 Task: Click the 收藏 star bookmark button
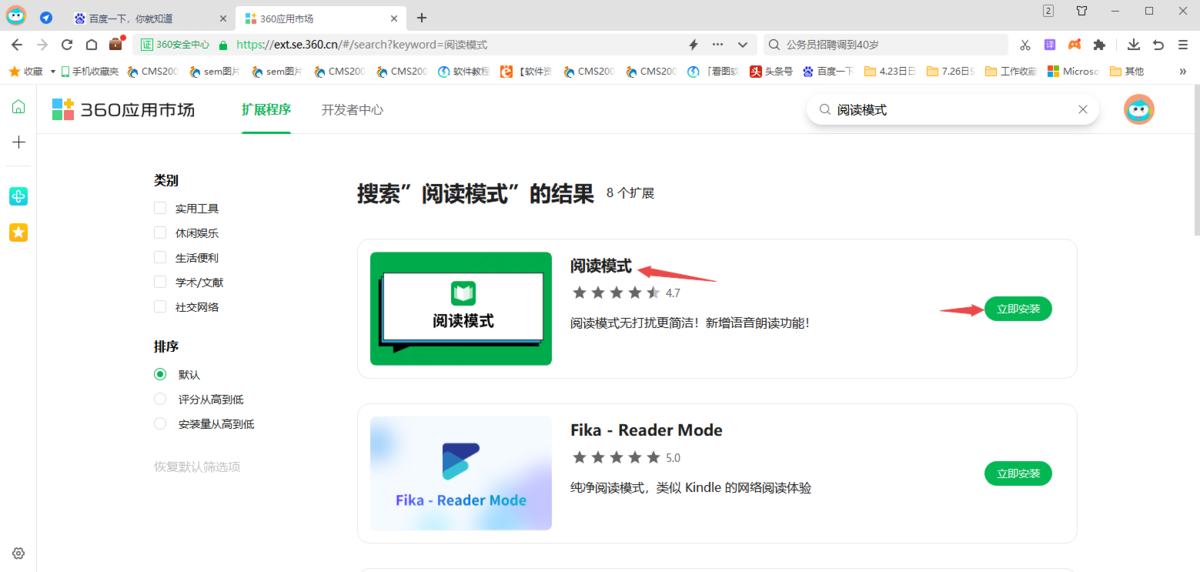(25, 71)
